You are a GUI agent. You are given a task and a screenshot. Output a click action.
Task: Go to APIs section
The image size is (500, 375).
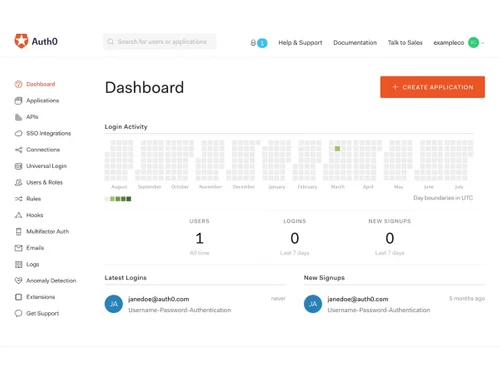point(32,117)
